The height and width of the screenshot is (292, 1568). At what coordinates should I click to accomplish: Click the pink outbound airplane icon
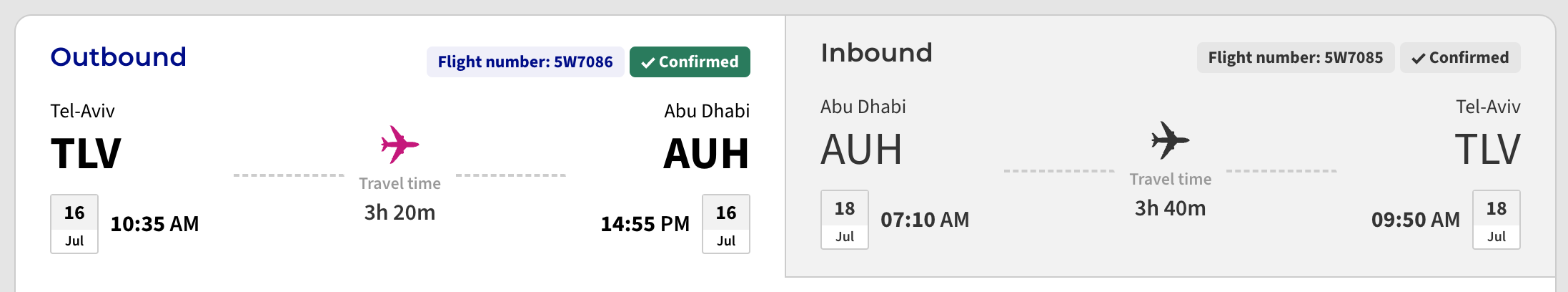400,144
